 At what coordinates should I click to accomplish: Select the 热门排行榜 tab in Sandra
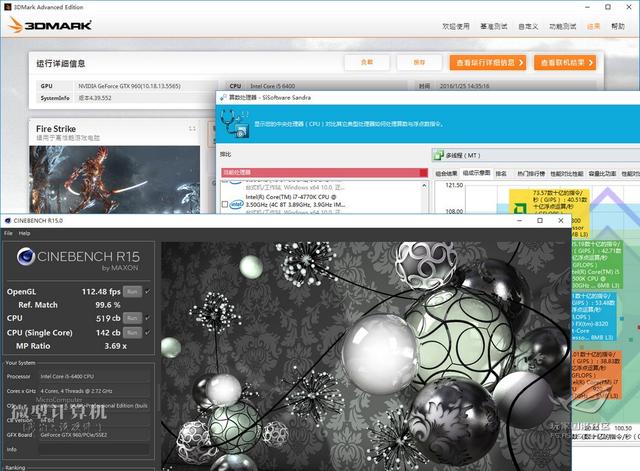[x=531, y=173]
